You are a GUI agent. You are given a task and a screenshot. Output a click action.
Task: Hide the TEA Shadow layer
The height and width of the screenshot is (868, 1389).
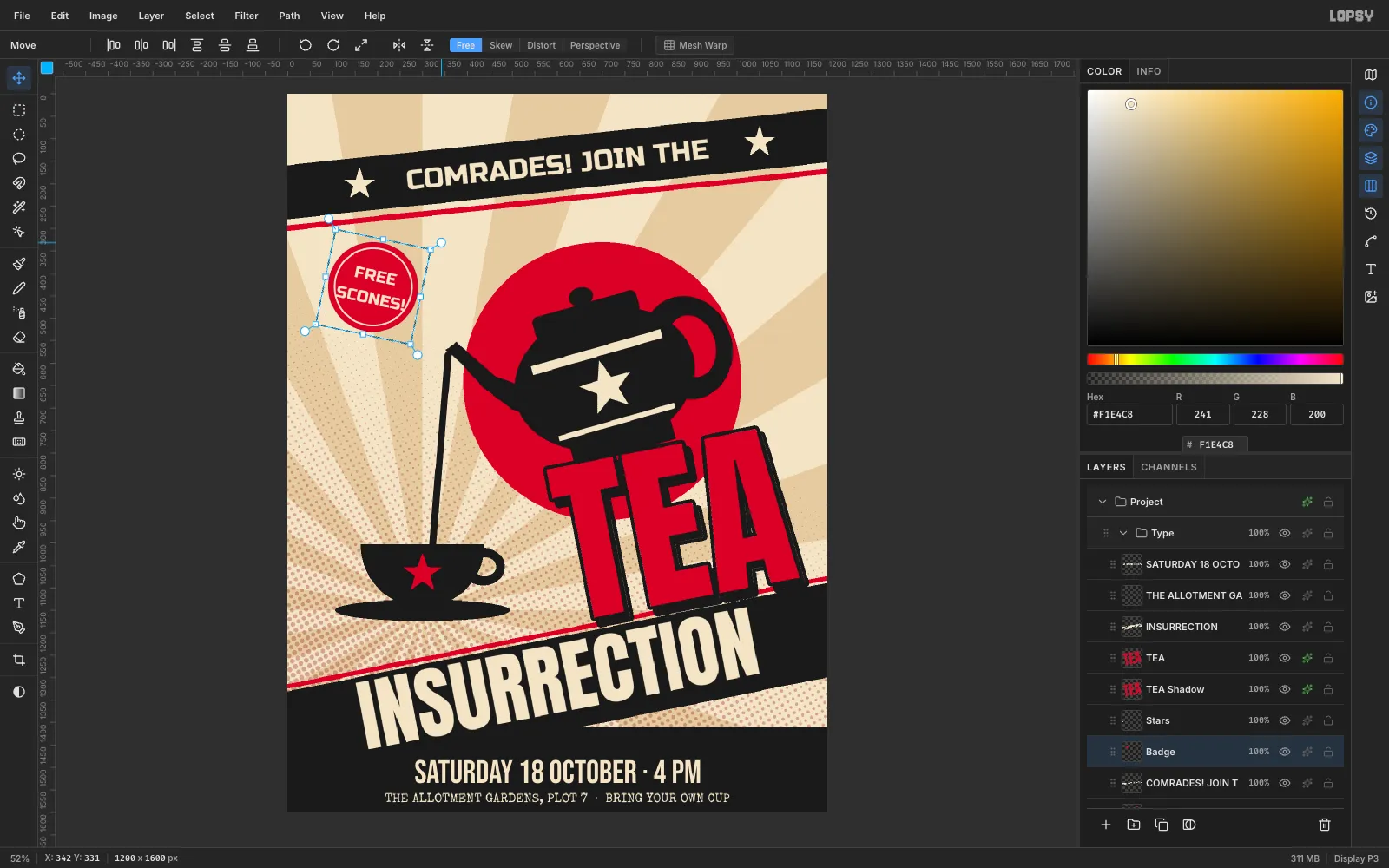[1285, 689]
